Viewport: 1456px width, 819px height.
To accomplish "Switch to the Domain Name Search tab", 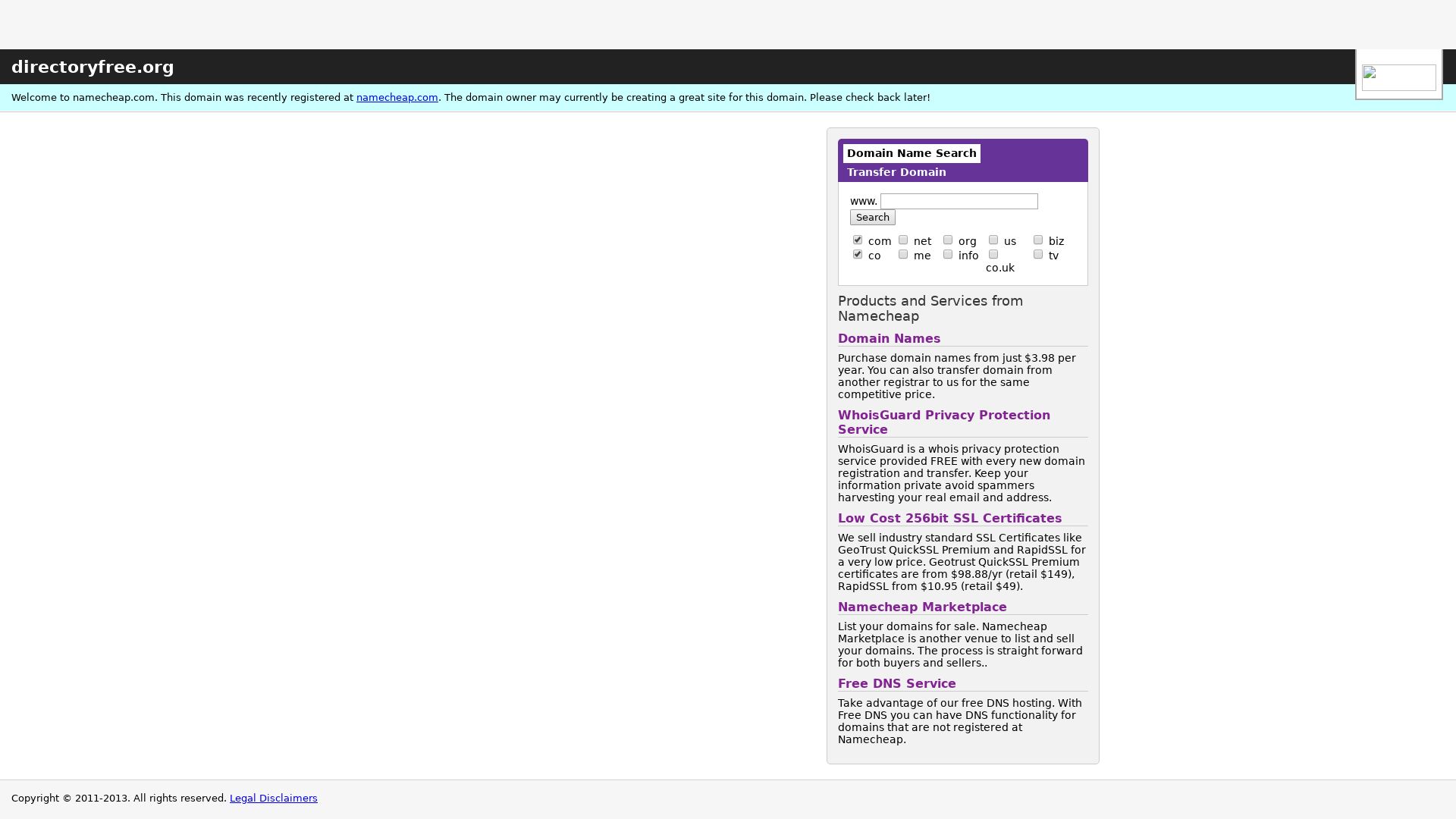I will (x=911, y=153).
